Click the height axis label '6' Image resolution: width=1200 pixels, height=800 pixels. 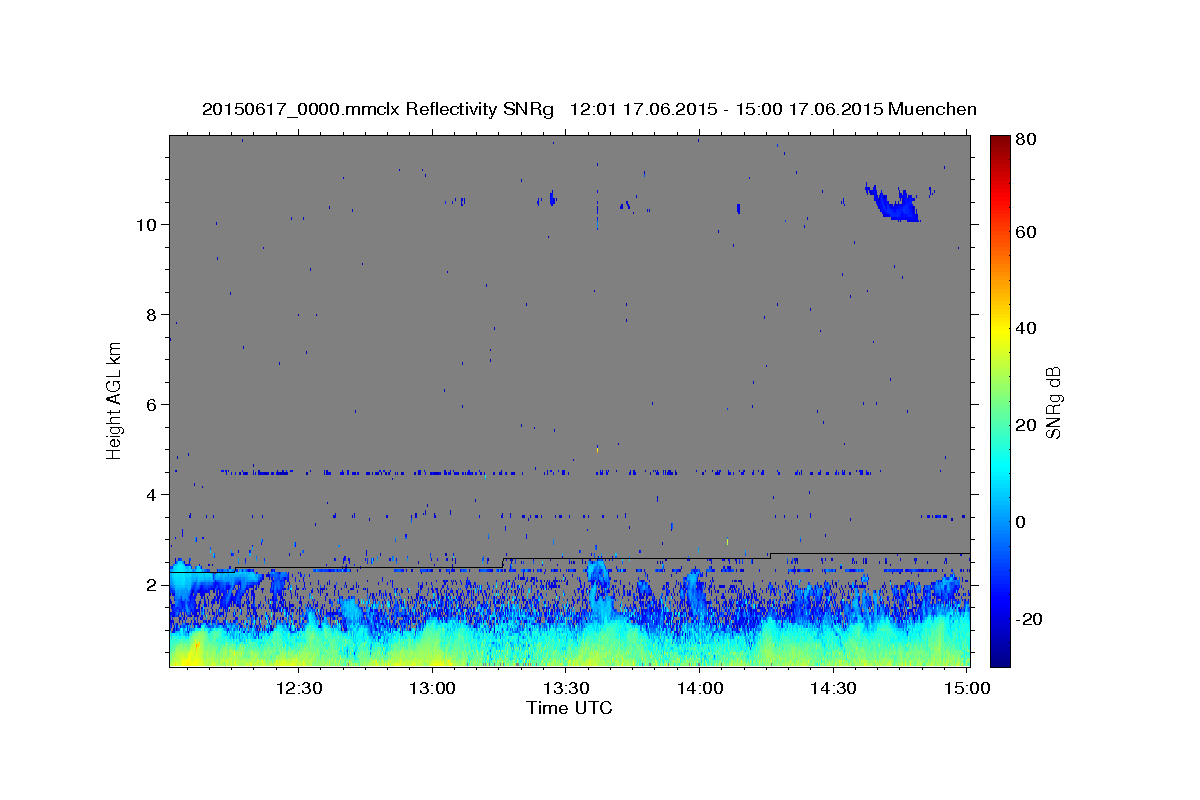(151, 404)
